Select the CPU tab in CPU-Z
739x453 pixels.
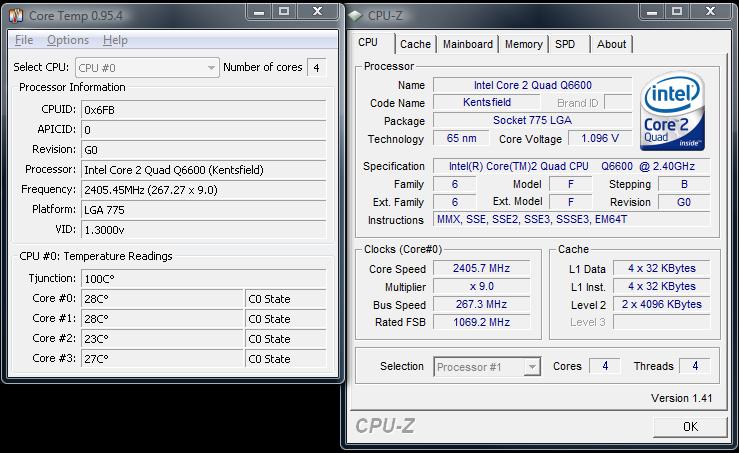(x=368, y=42)
